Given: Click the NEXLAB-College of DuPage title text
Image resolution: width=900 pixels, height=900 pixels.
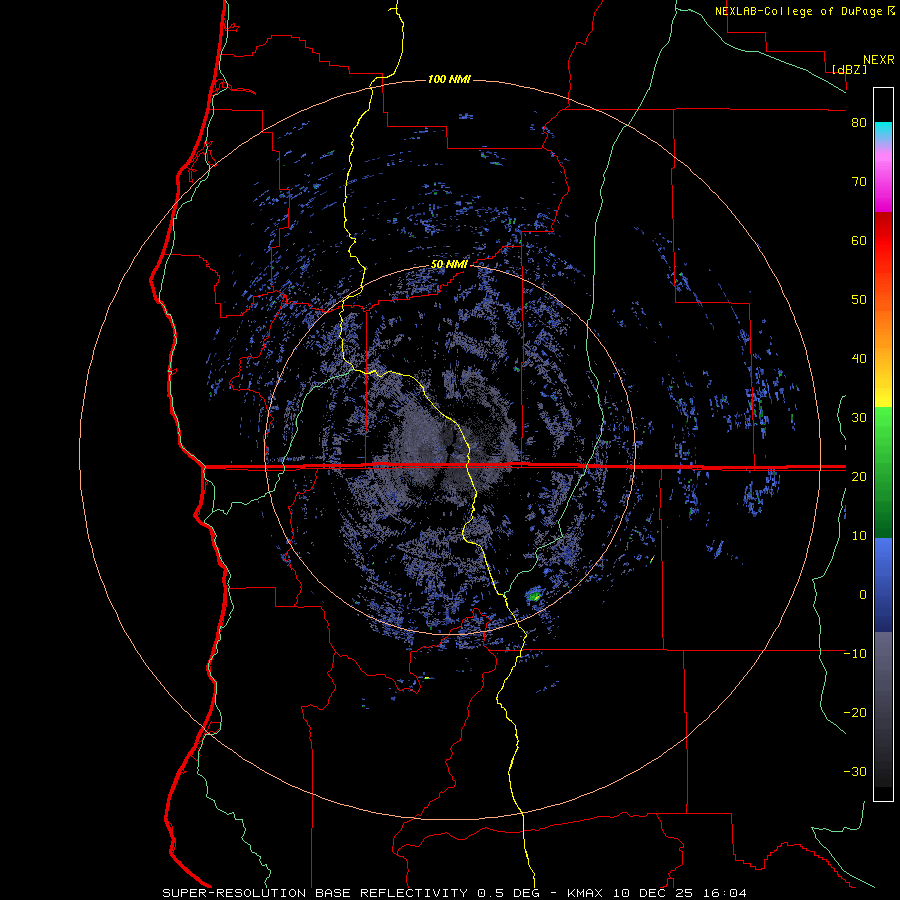Looking at the screenshot, I should (x=798, y=11).
